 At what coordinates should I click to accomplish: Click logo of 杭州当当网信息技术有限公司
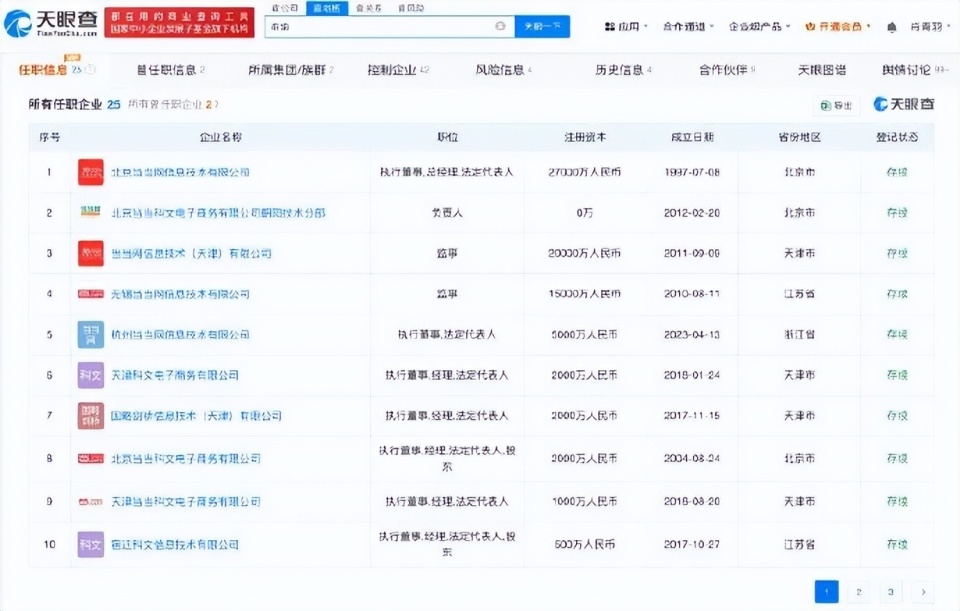coord(91,334)
